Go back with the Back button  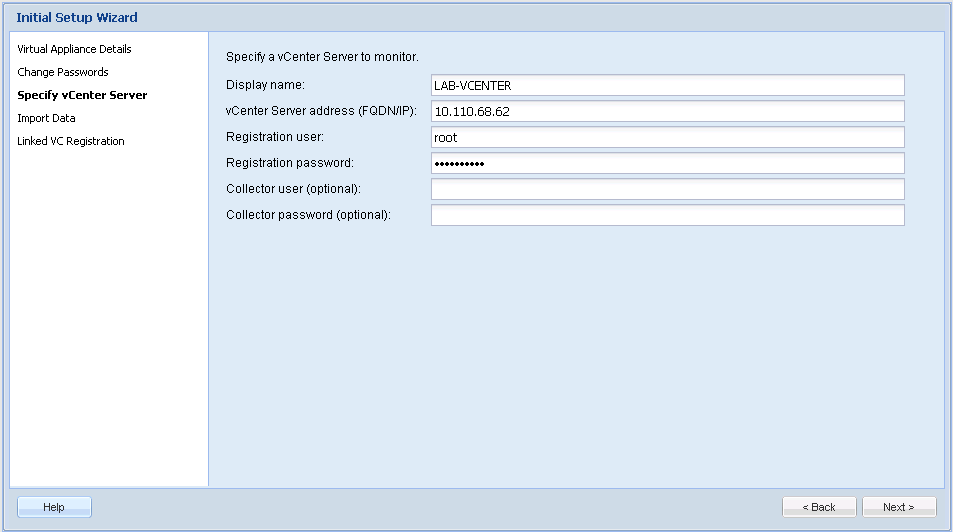[x=819, y=507]
